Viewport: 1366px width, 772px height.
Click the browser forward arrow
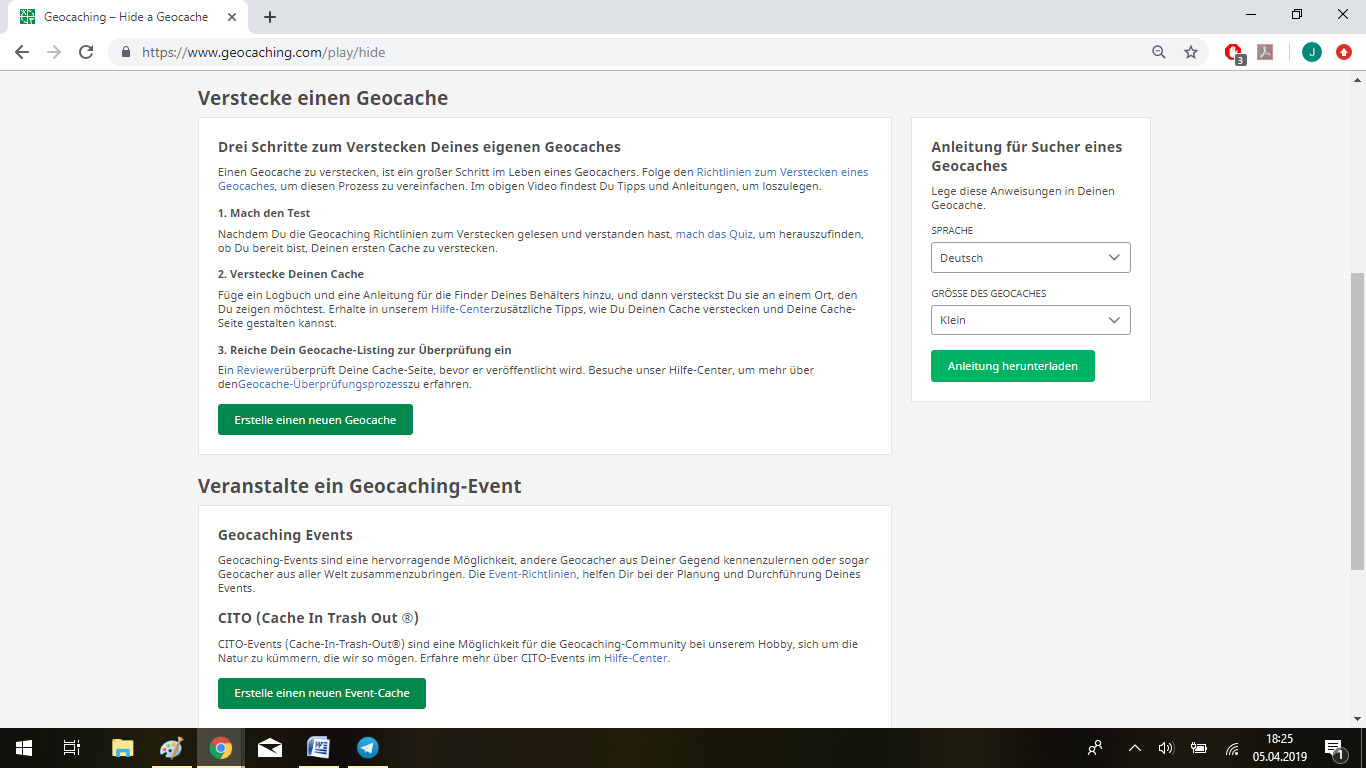[54, 52]
